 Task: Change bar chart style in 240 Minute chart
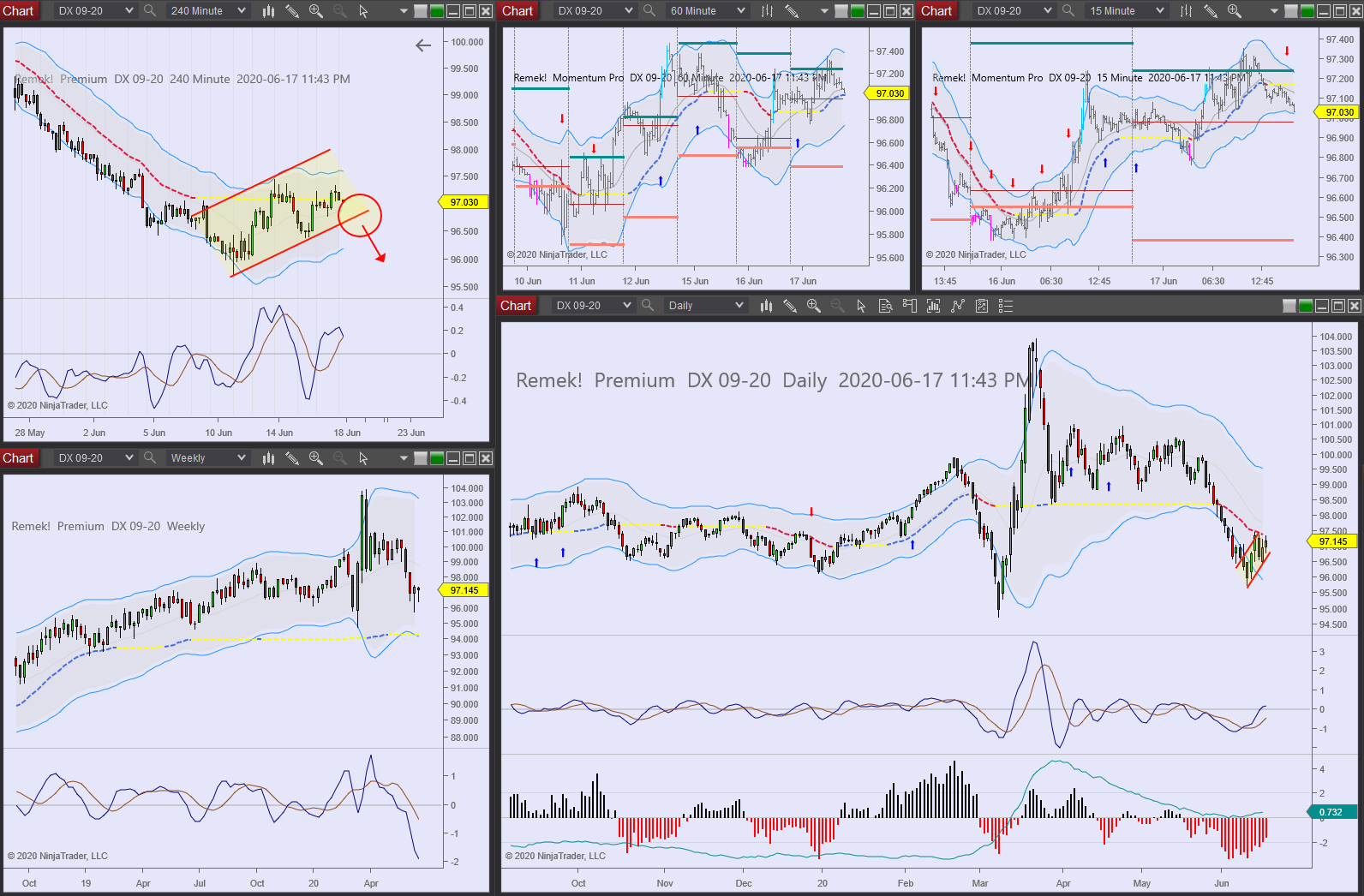[268, 11]
